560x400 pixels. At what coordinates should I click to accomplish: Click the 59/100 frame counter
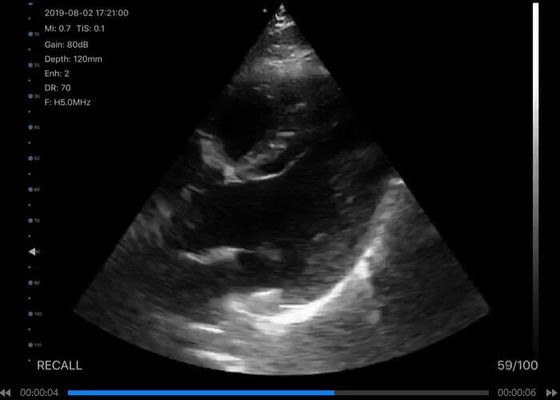(518, 365)
